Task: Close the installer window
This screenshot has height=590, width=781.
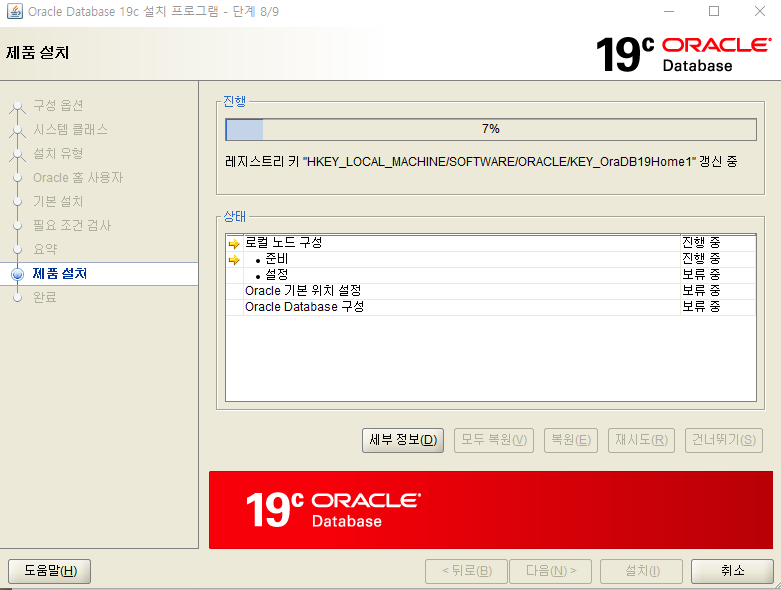Action: point(760,11)
